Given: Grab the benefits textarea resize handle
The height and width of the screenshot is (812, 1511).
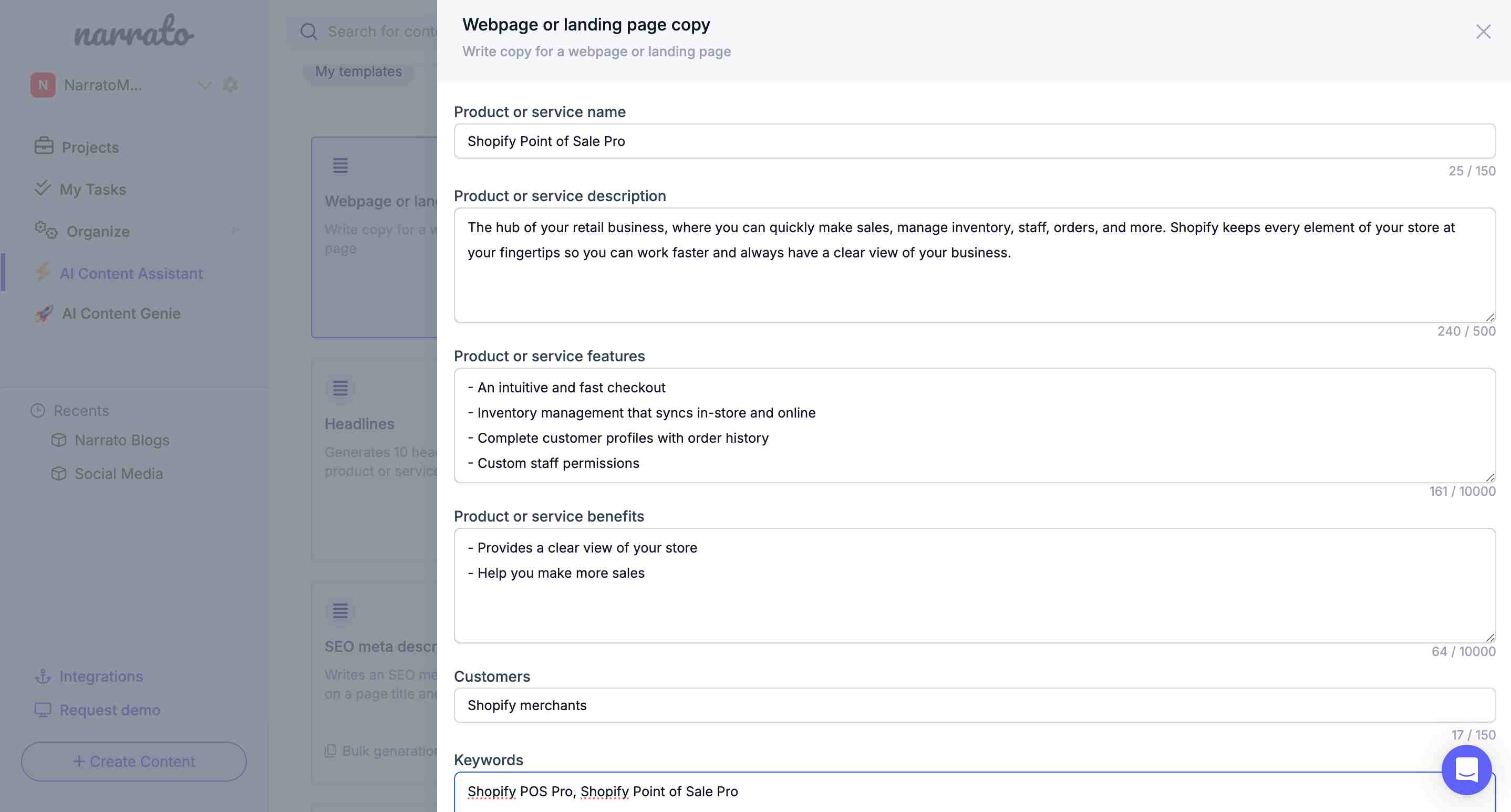Looking at the screenshot, I should click(x=1490, y=638).
